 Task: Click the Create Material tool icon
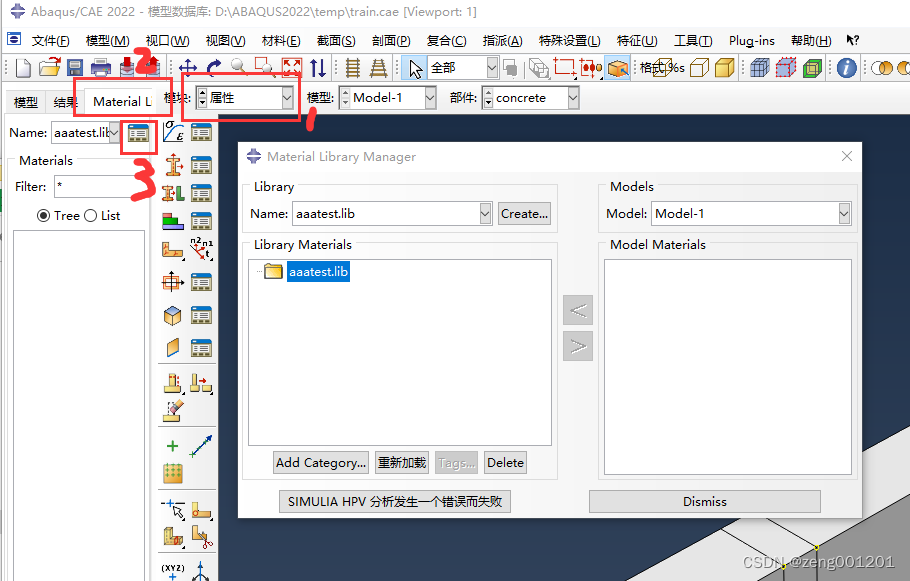pos(173,133)
